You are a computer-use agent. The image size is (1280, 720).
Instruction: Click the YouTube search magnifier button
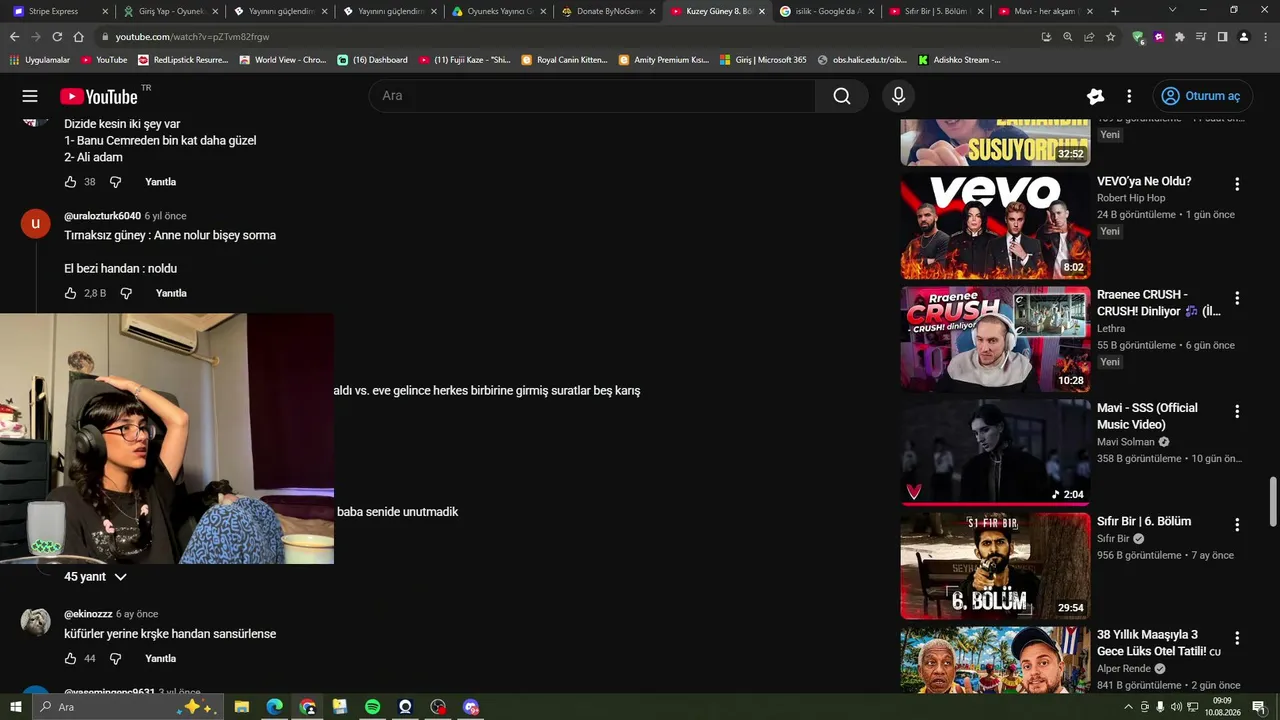coord(842,96)
